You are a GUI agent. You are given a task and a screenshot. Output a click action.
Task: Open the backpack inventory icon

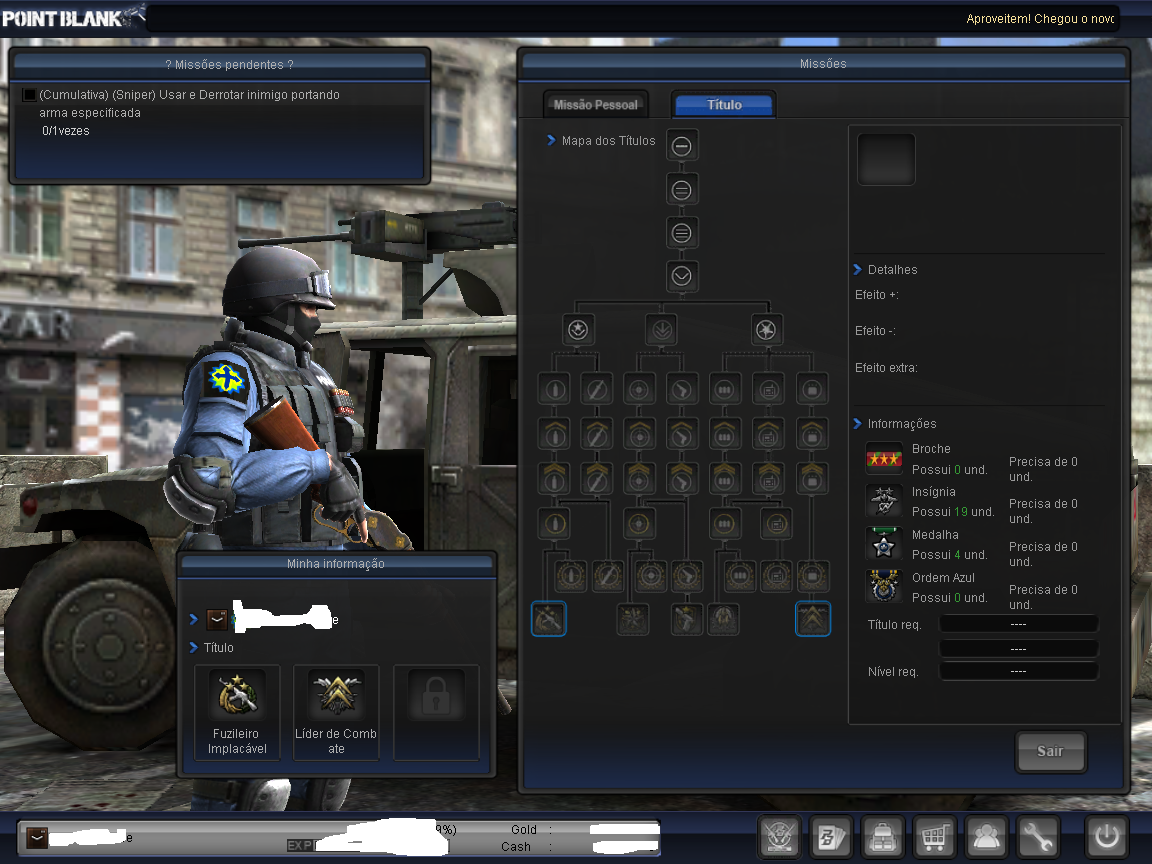click(x=882, y=837)
